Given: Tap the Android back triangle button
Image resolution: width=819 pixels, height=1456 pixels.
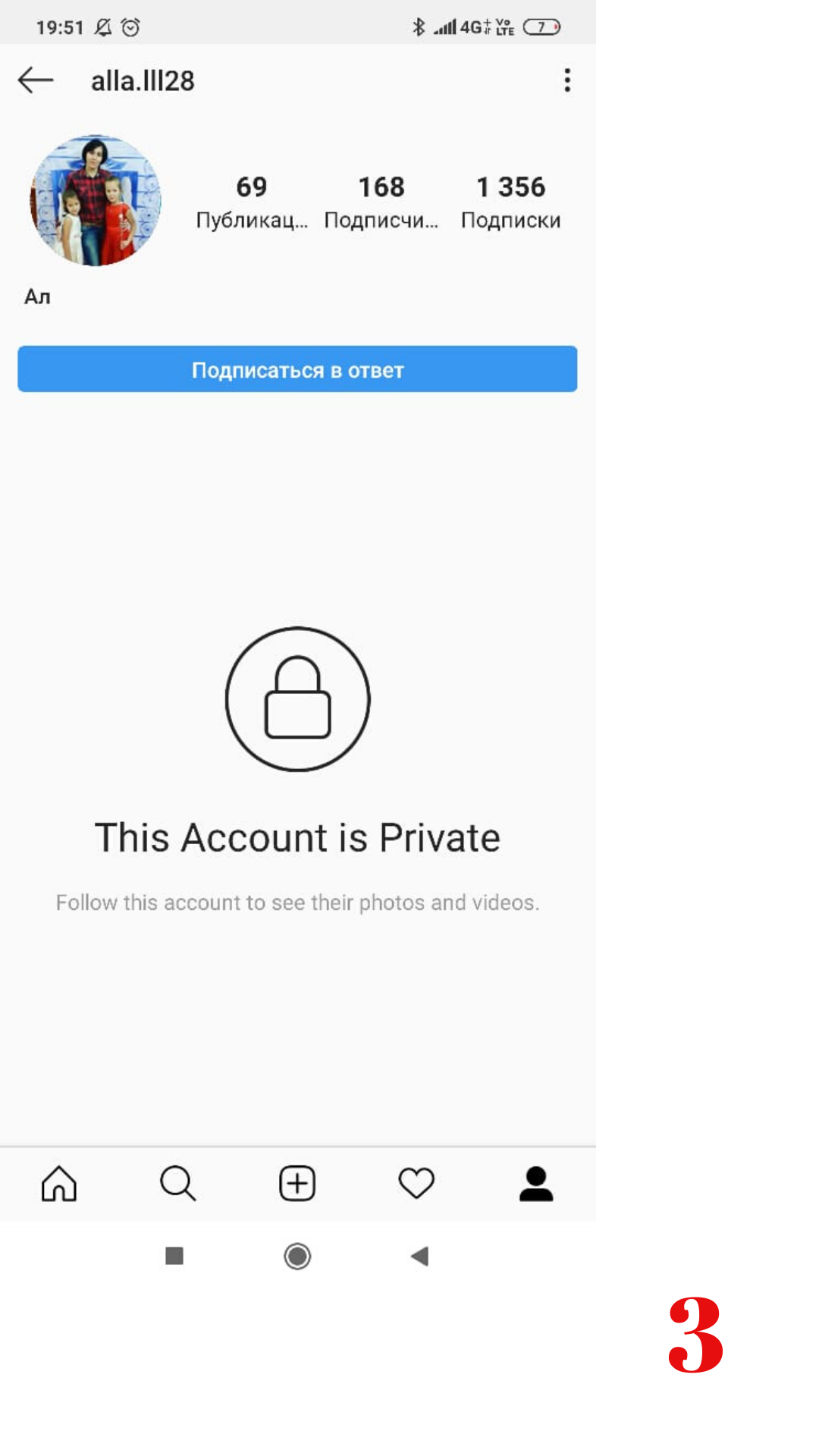Looking at the screenshot, I should coord(420,1257).
